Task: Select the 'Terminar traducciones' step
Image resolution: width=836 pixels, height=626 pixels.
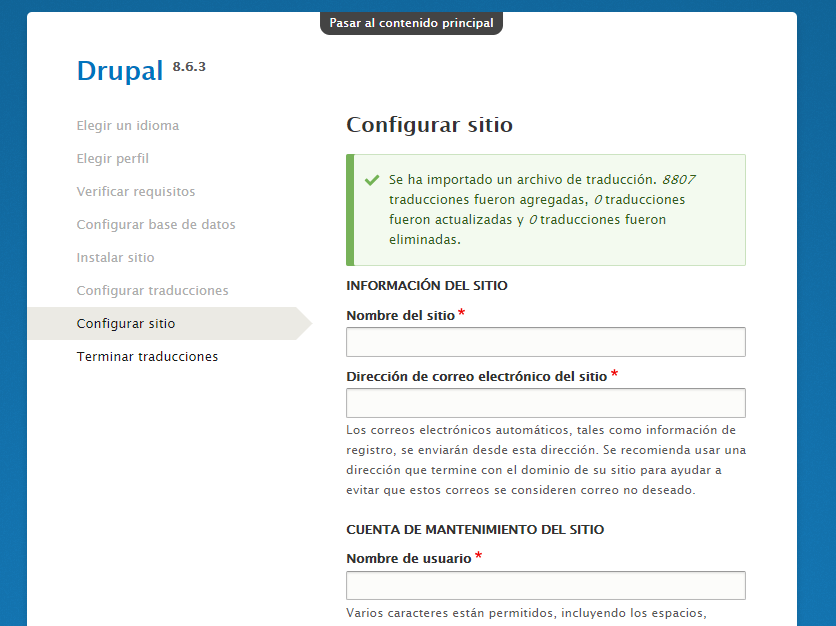Action: coord(147,357)
